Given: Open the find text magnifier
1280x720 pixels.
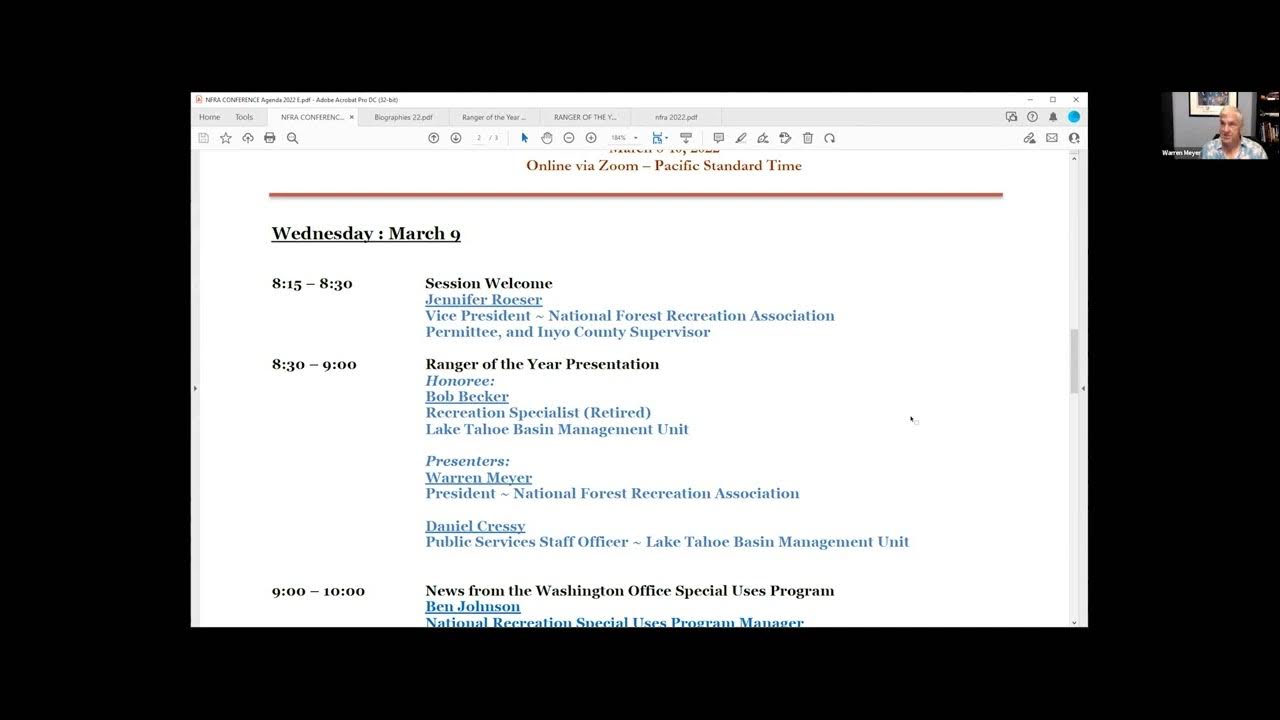Looking at the screenshot, I should (x=293, y=138).
